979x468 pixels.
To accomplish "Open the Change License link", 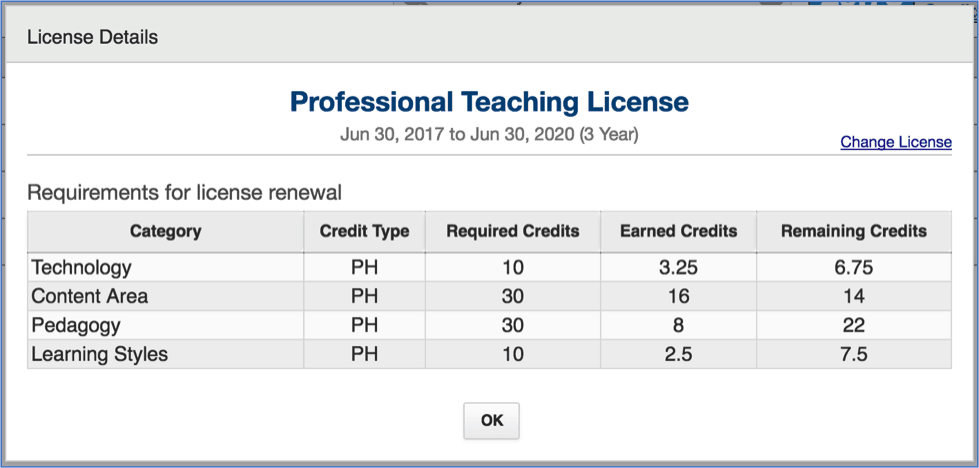I will coord(895,142).
